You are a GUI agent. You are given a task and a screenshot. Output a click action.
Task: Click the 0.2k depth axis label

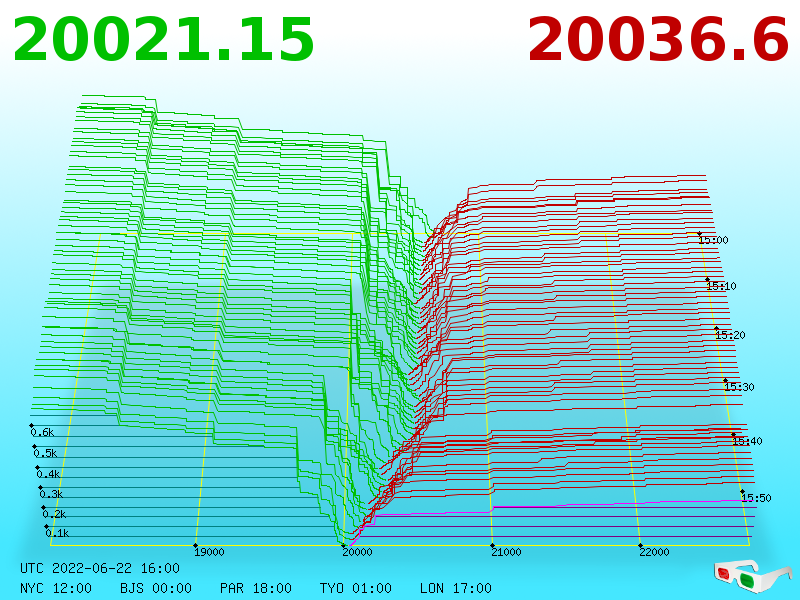pos(55,514)
